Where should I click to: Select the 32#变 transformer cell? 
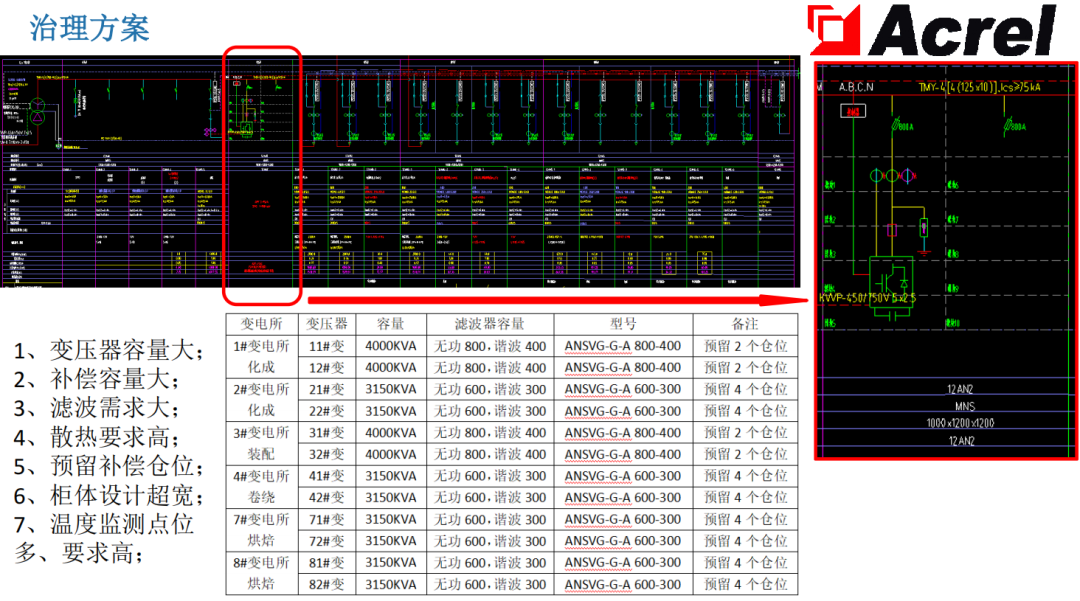[x=326, y=454]
